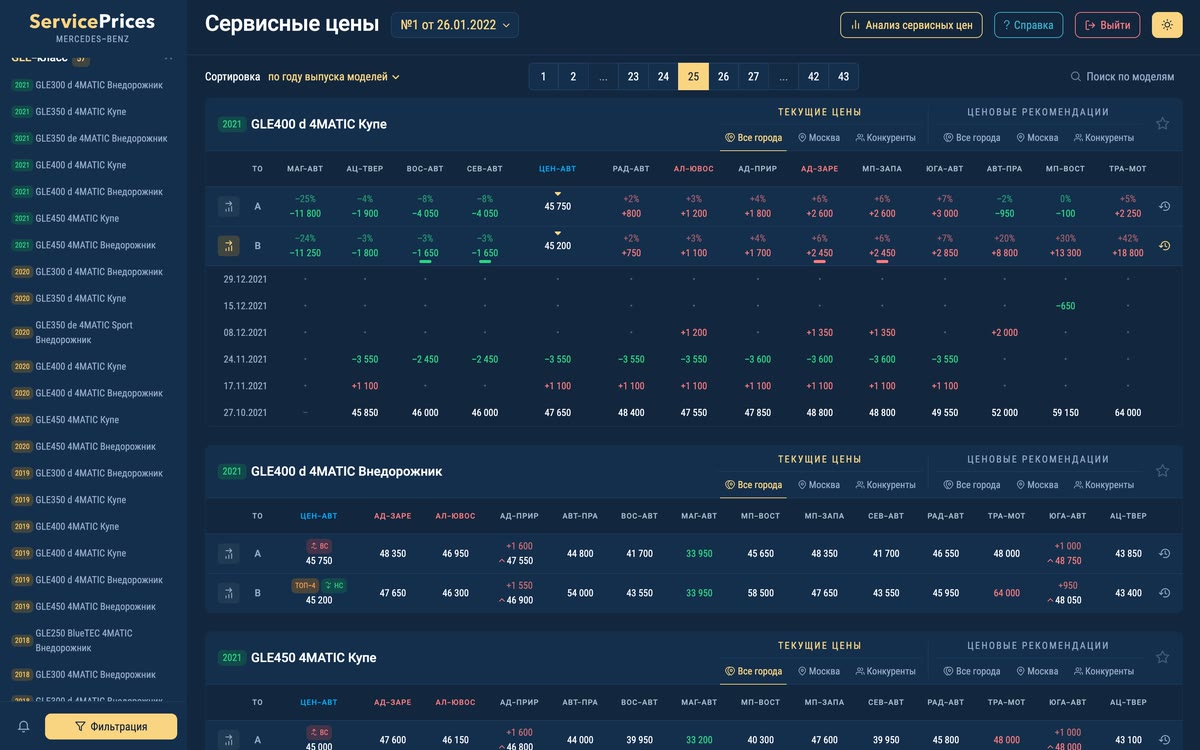1200x750 pixels.
Task: Select Конкуренты tab under Текущие цены, GLE400 d Купе
Action: tap(885, 138)
